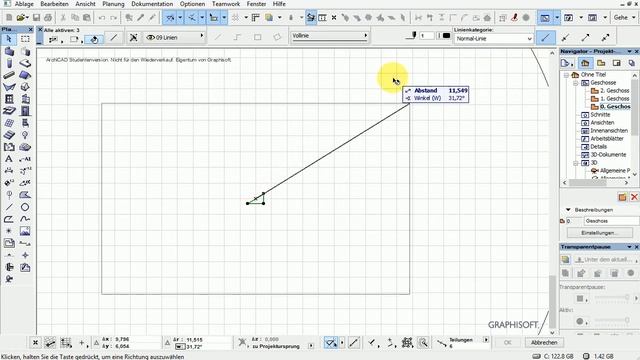Image resolution: width=640 pixels, height=360 pixels.
Task: Open the Teamwork menu
Action: (x=226, y=4)
